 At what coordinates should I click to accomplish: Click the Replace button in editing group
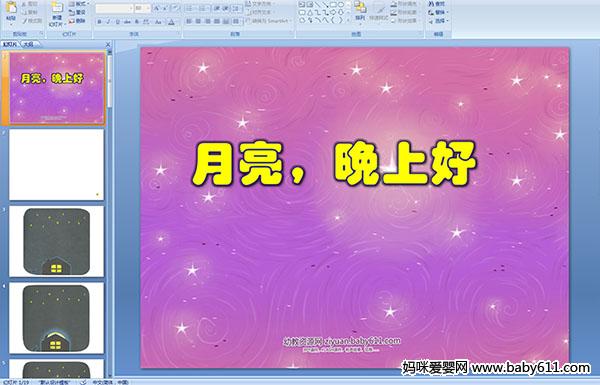437,12
